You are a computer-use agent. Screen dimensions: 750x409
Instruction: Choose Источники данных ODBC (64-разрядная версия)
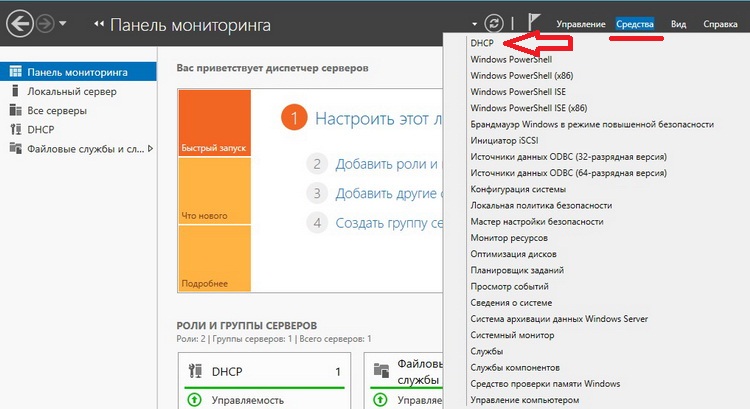click(x=568, y=173)
